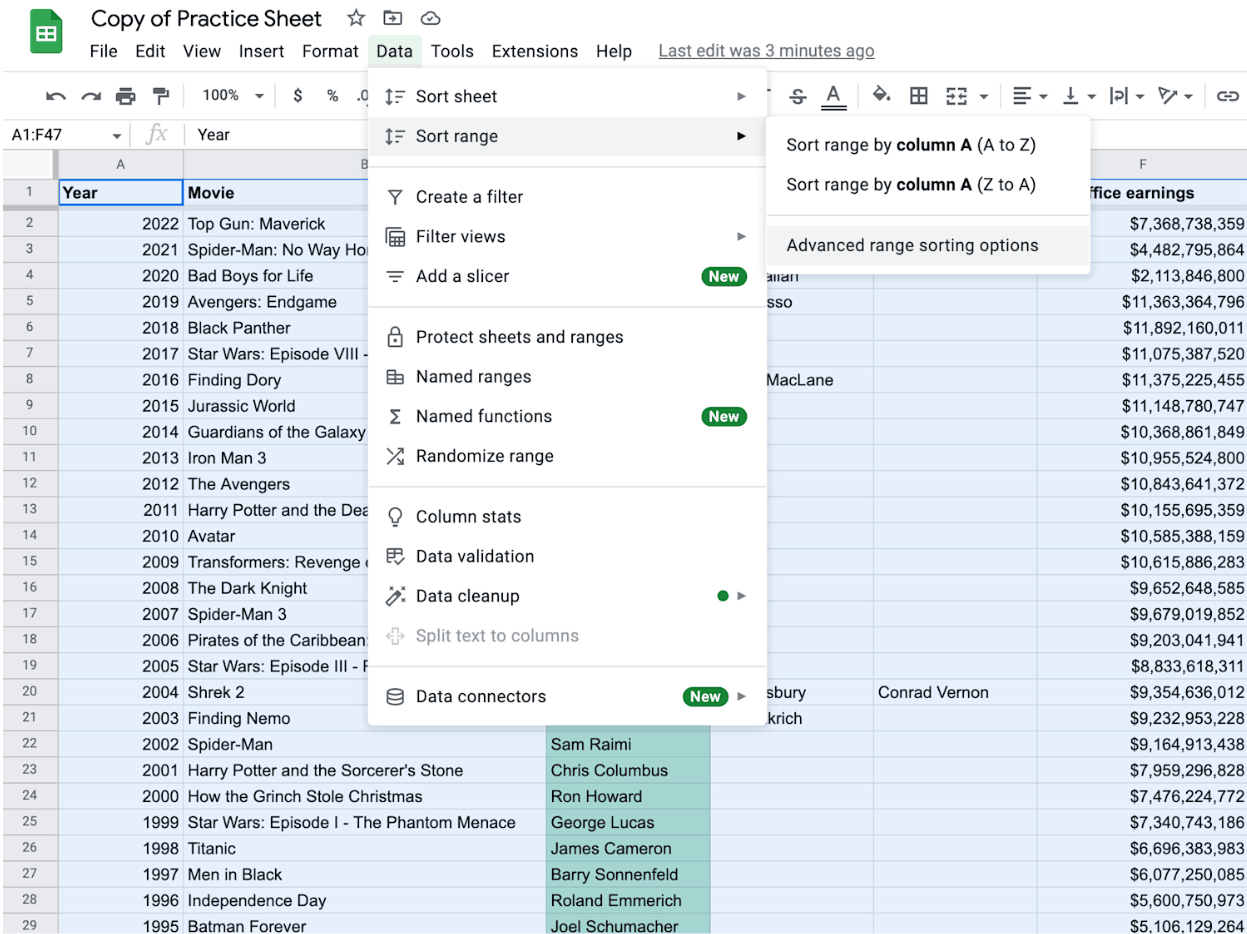Choose 'Advanced range sorting options'
This screenshot has width=1247, height=934.
911,245
